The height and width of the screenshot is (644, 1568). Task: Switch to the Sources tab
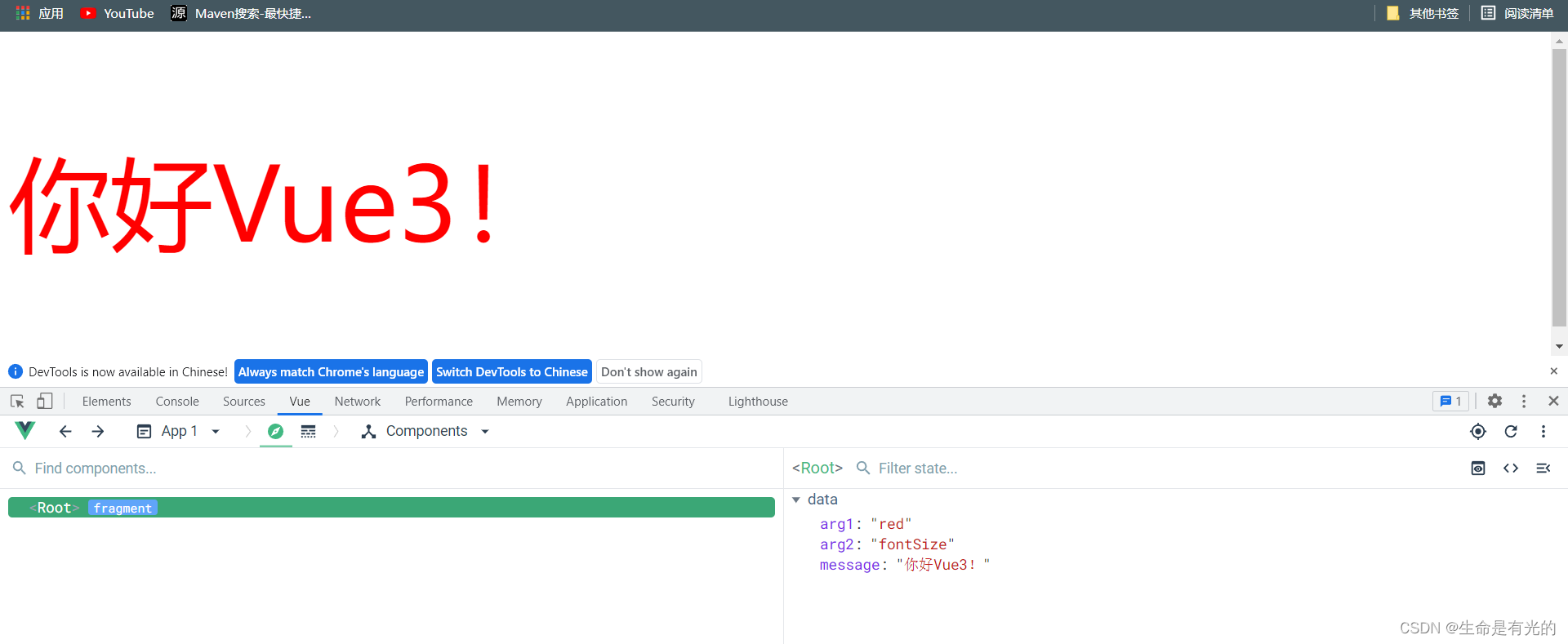coord(244,401)
